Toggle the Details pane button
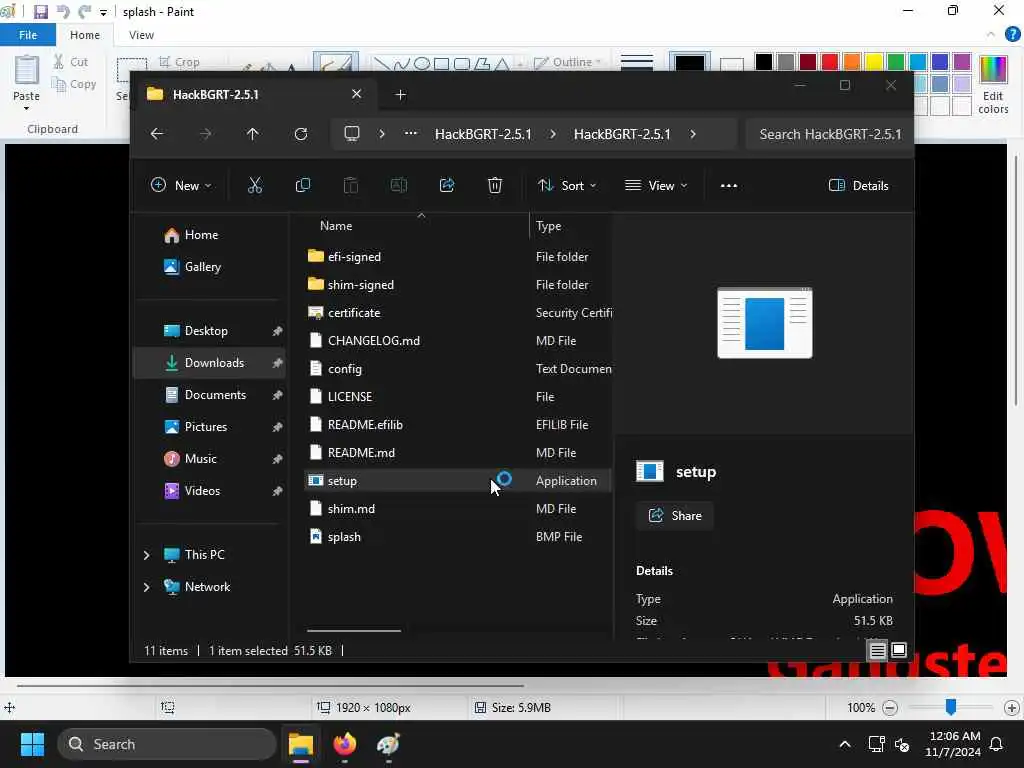The width and height of the screenshot is (1024, 768). click(858, 185)
